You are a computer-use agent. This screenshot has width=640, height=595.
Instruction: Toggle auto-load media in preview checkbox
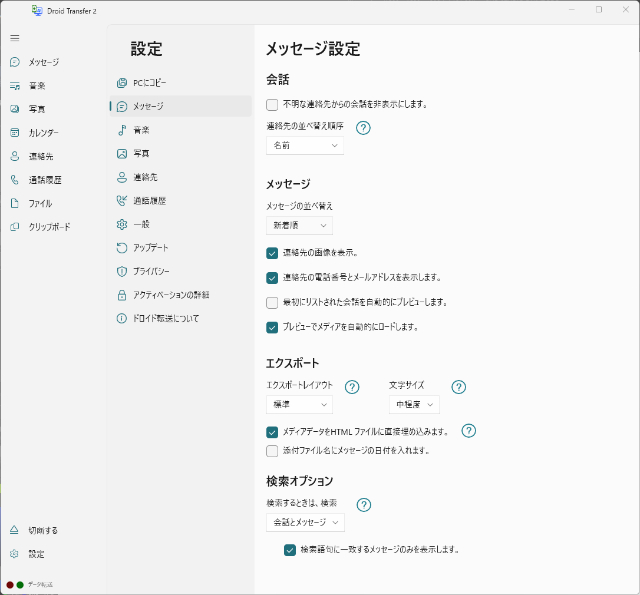pos(272,327)
